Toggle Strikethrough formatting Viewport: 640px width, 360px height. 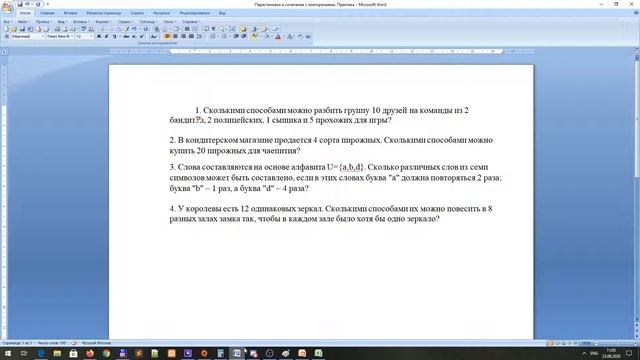coord(126,36)
